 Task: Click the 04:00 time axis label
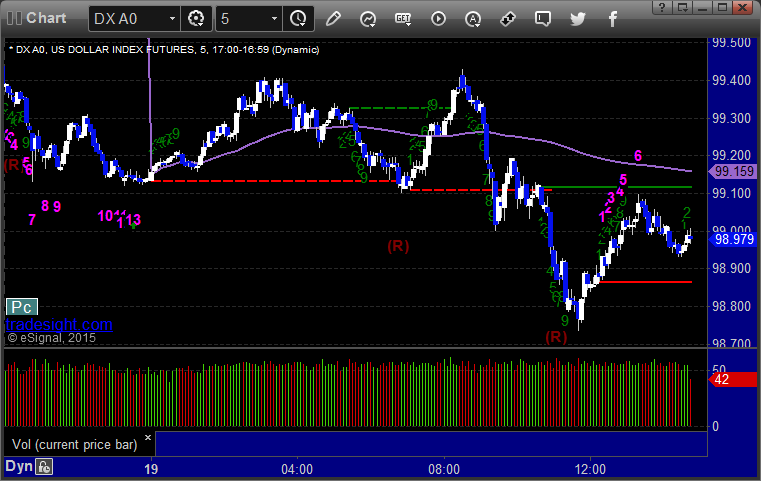point(297,469)
